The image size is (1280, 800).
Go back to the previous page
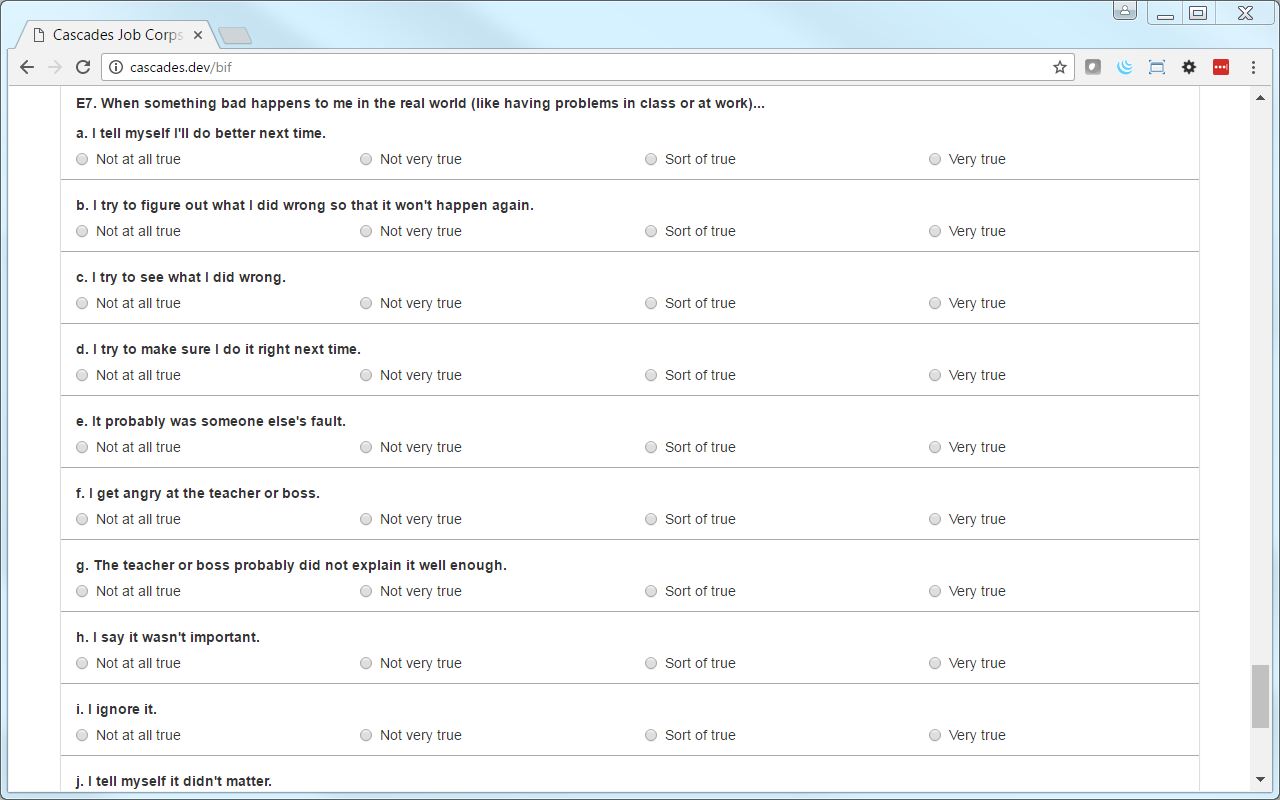click(27, 67)
